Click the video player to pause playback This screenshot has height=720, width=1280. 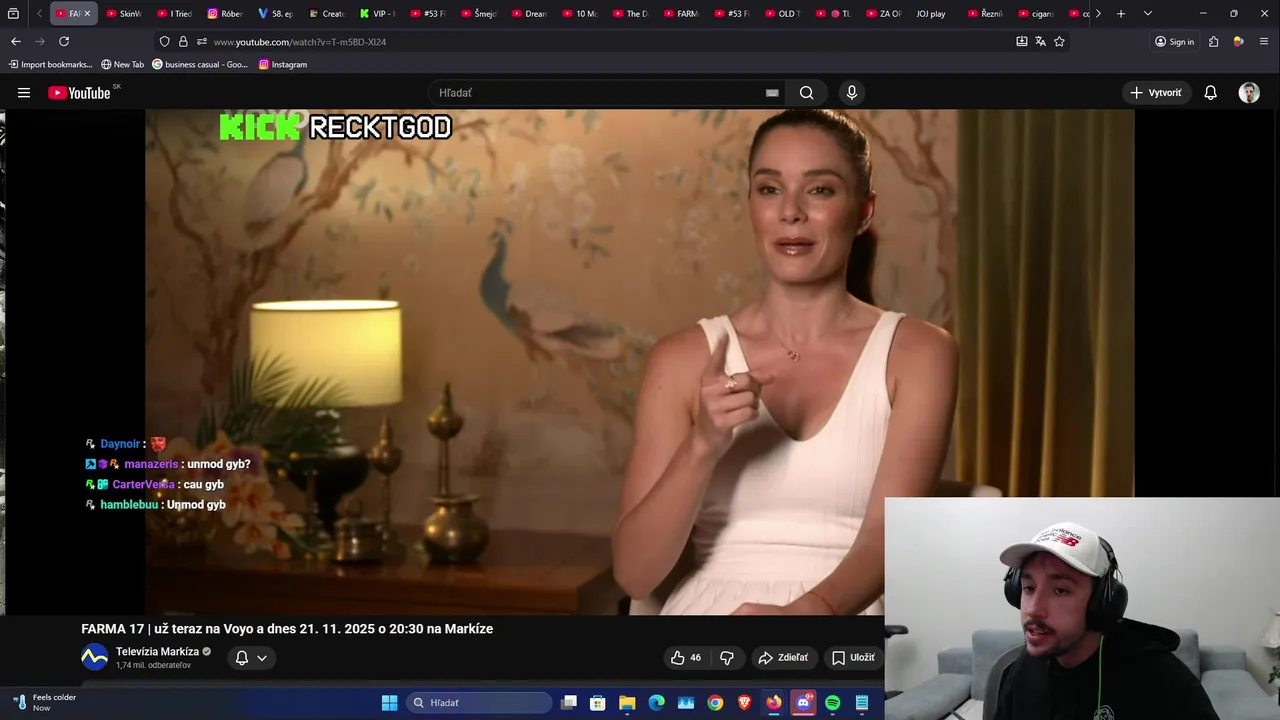(x=640, y=362)
